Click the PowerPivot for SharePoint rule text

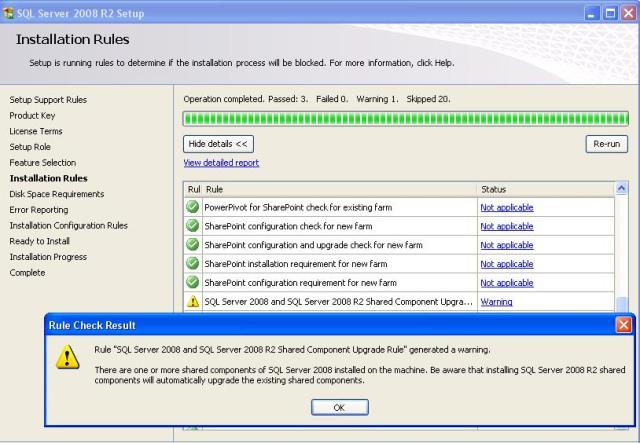(x=298, y=207)
